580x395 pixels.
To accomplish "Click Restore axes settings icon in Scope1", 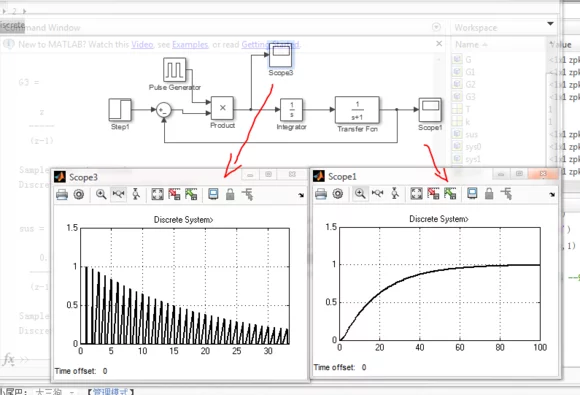I will pyautogui.click(x=450, y=194).
